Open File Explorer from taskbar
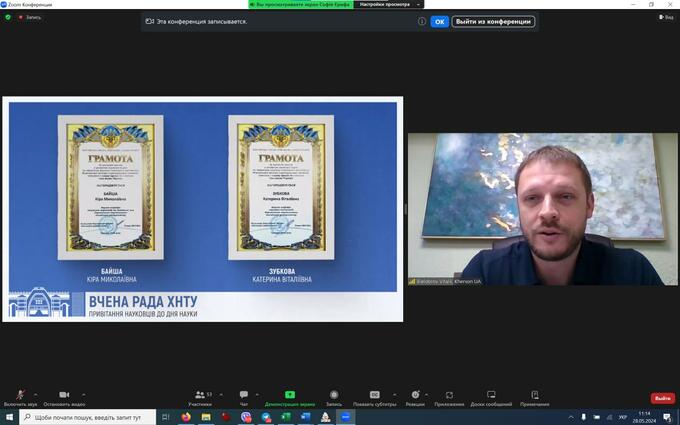This screenshot has height=425, width=680. (206, 417)
